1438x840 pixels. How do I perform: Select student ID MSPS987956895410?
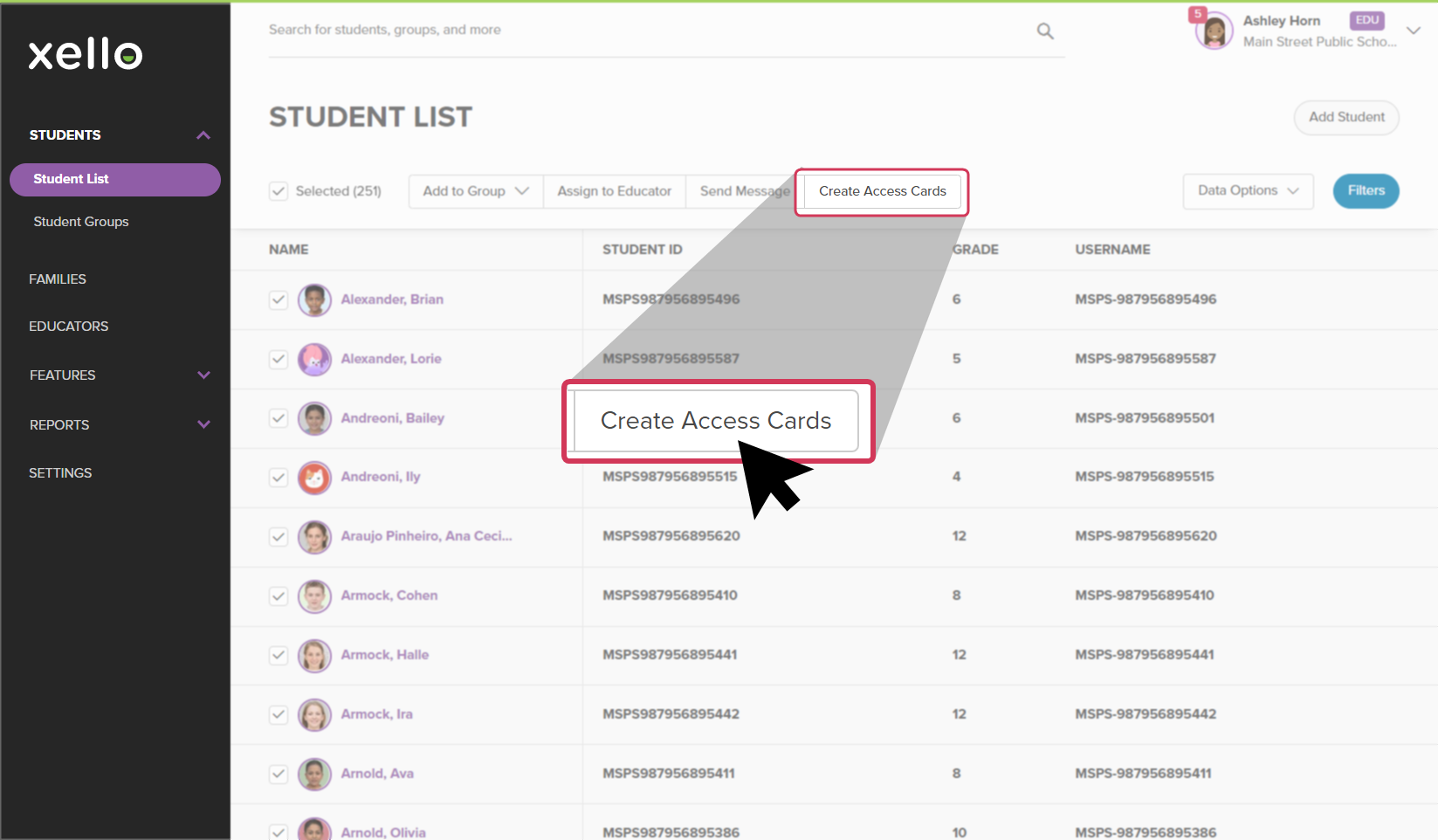tap(670, 596)
